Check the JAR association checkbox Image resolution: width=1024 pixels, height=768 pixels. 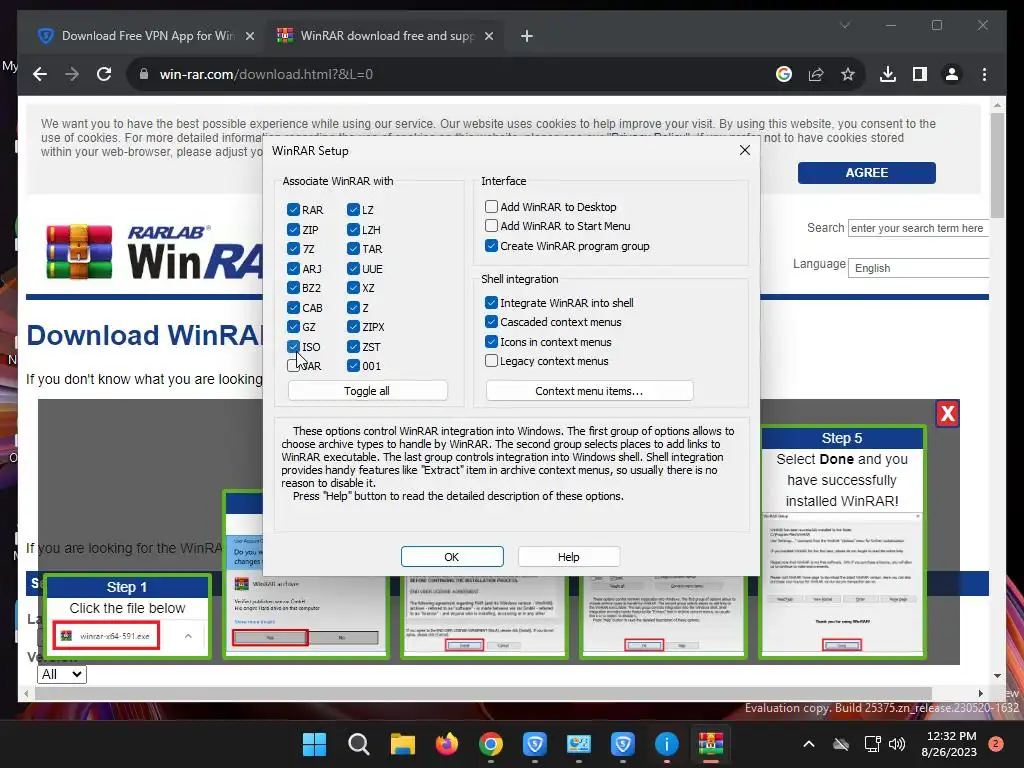click(x=293, y=366)
